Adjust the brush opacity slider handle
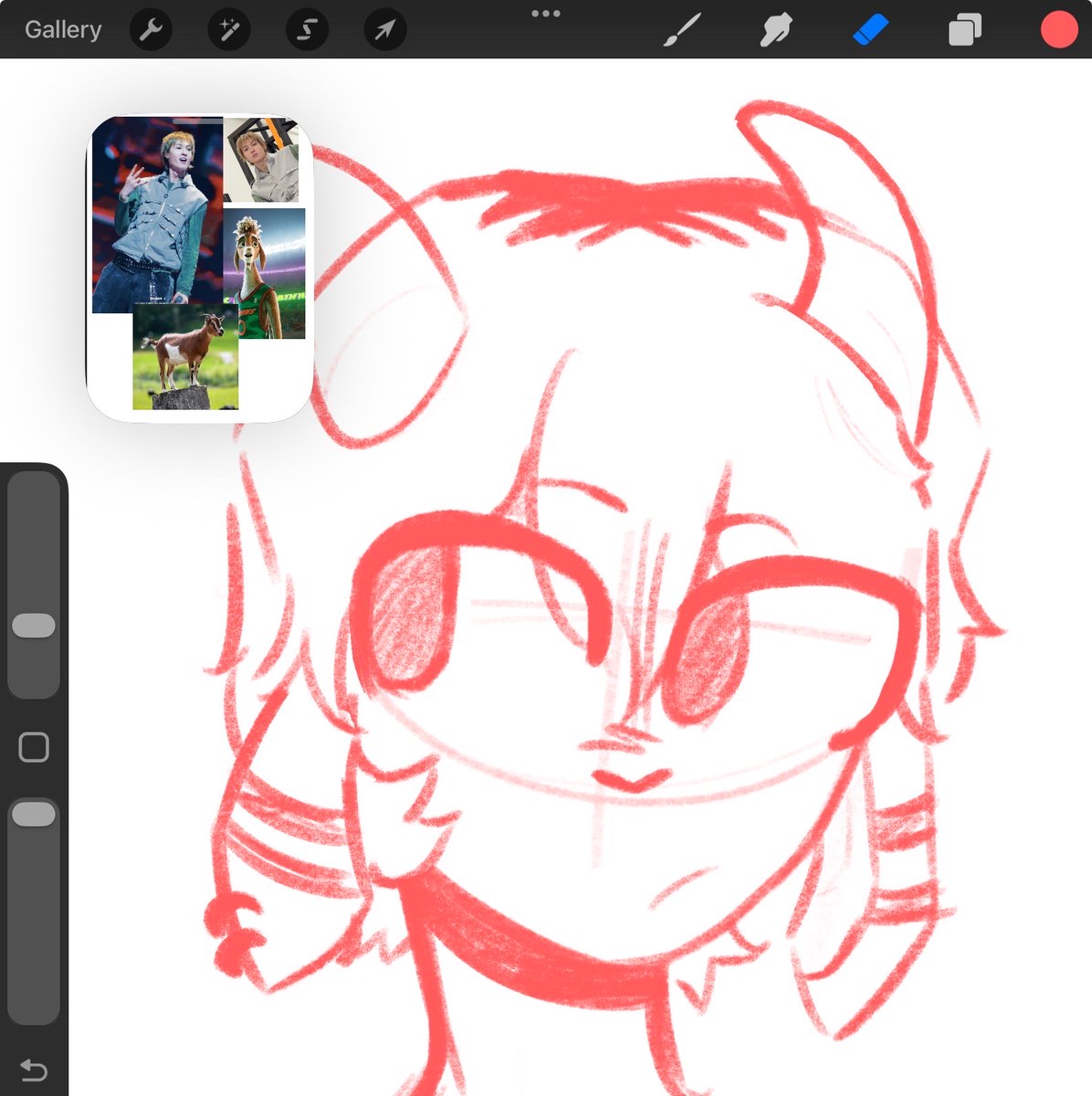Screen dimensions: 1092x1096 34,814
